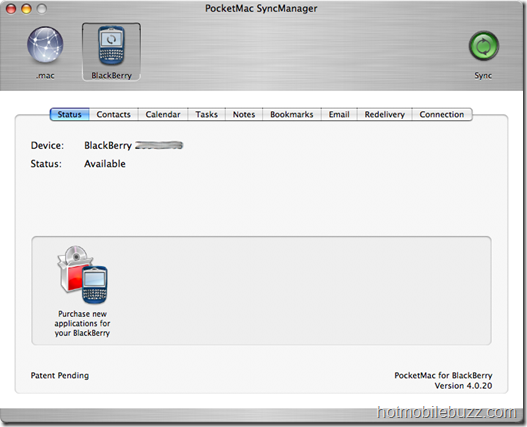Click the 'BlackBerry' device name value
Image resolution: width=527 pixels, height=427 pixels.
pyautogui.click(x=108, y=145)
